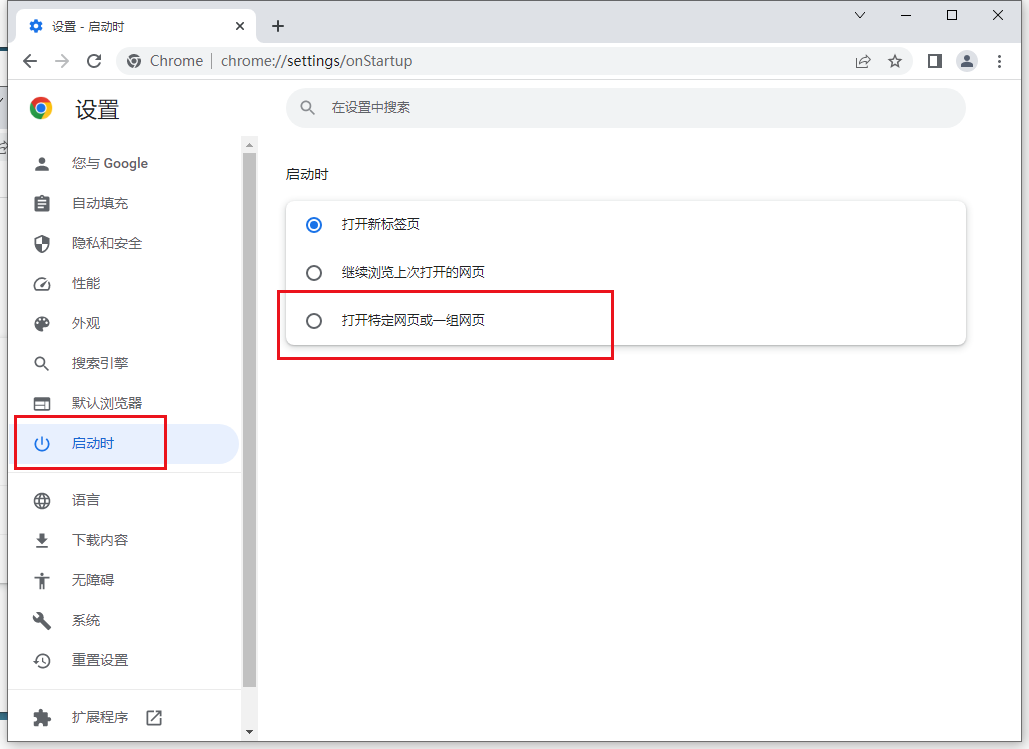
Task: Select the 打开新标签页 radio option
Action: 314,225
